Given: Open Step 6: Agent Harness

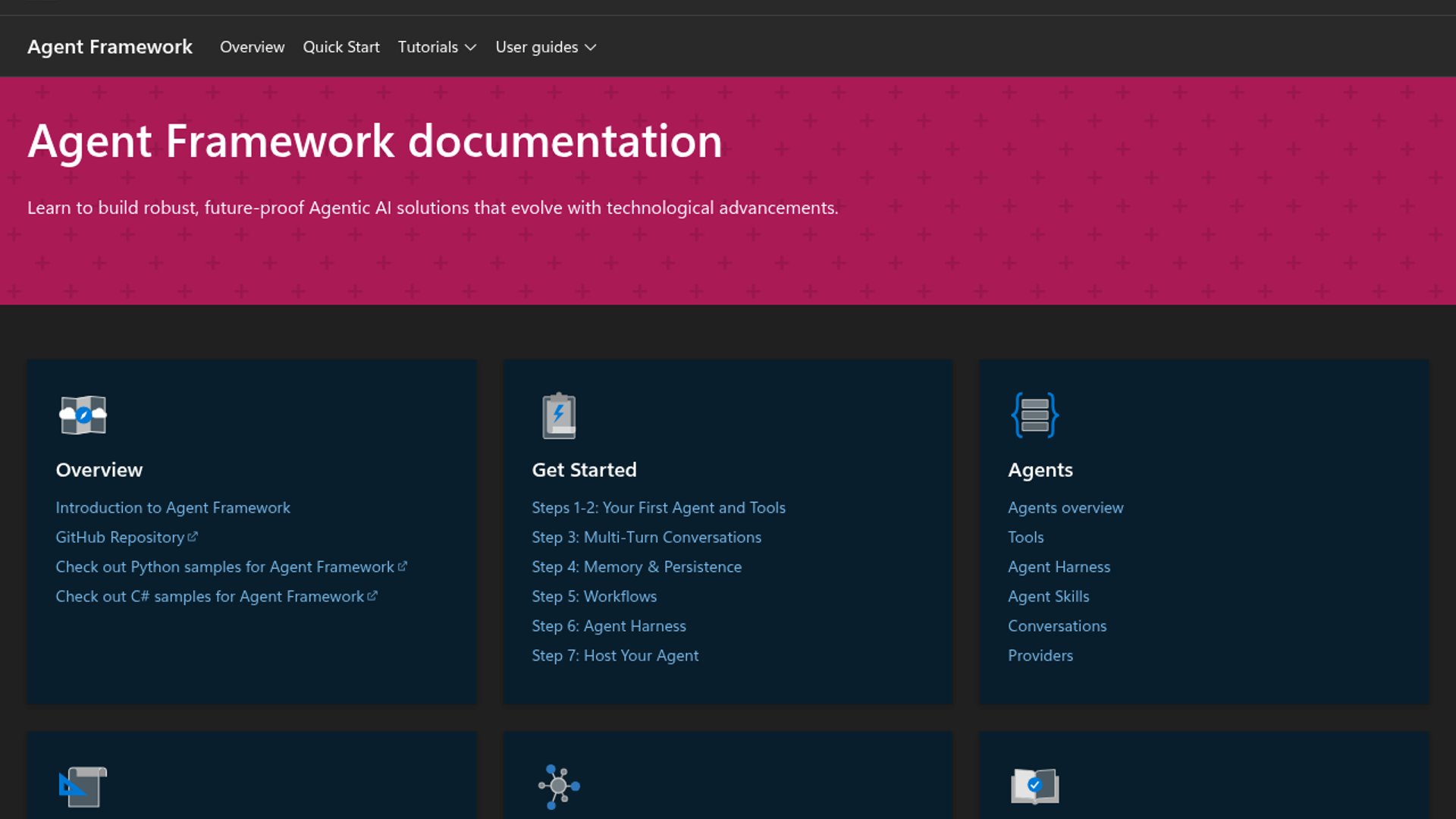Looking at the screenshot, I should [x=609, y=626].
